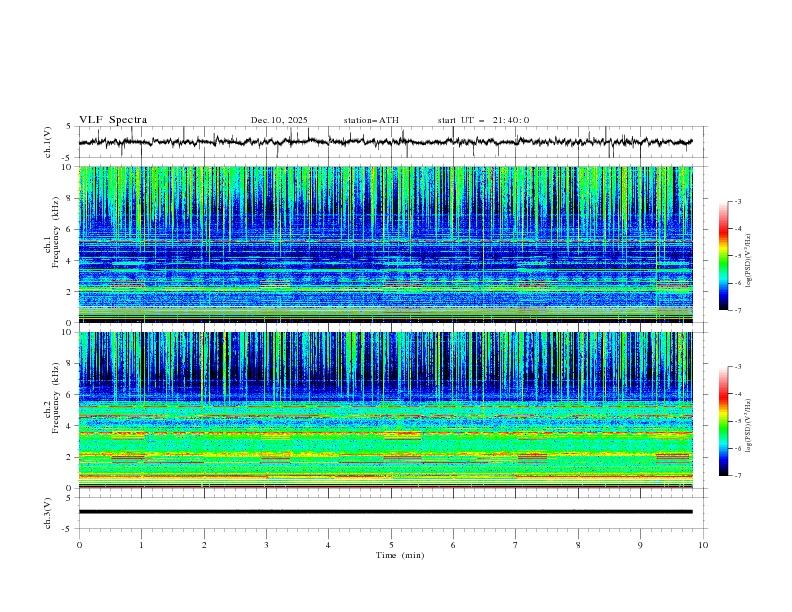Click the ch.1 'Frequency (kHz)' axis label
792x612 pixels.
coord(56,232)
